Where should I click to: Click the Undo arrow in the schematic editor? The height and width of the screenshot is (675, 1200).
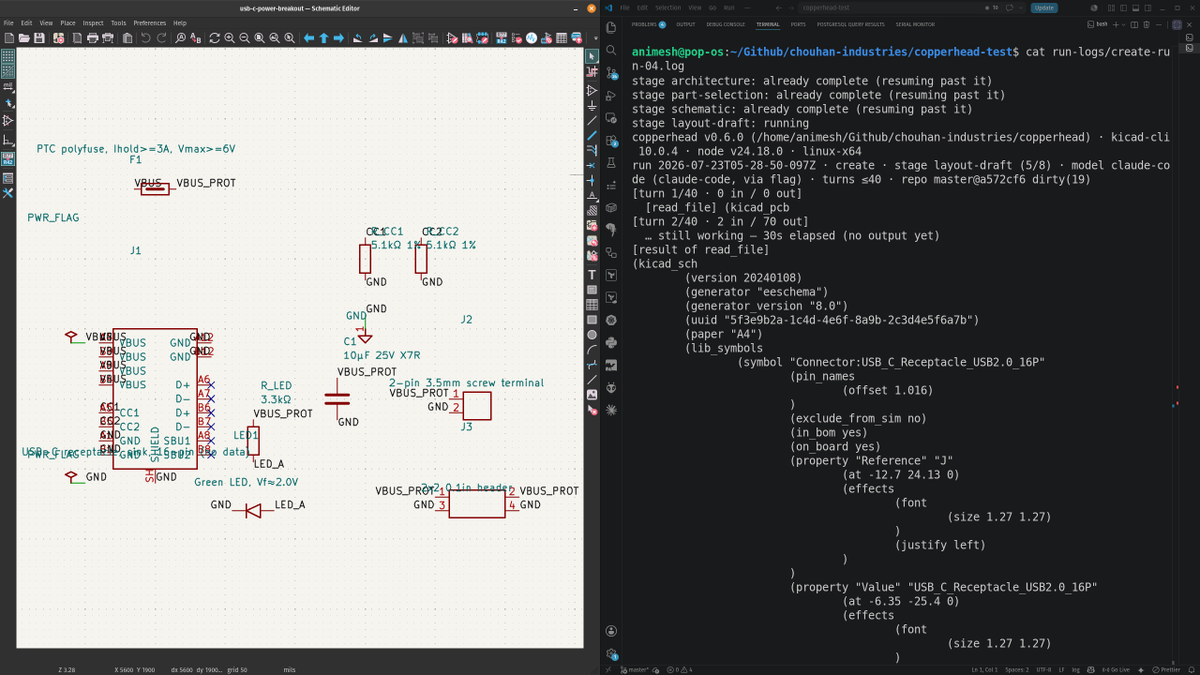(x=146, y=38)
